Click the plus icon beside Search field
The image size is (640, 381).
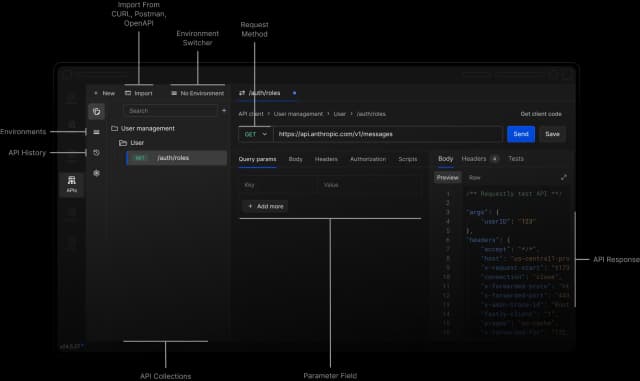[224, 110]
